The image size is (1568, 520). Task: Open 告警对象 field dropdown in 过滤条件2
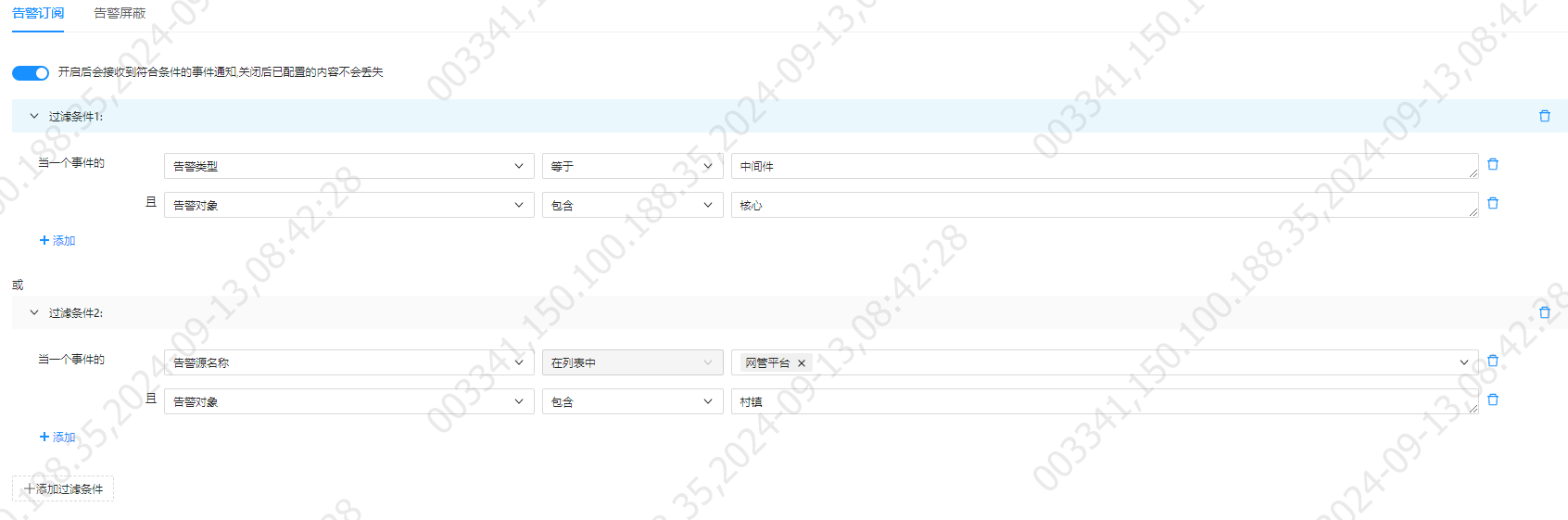coord(349,401)
